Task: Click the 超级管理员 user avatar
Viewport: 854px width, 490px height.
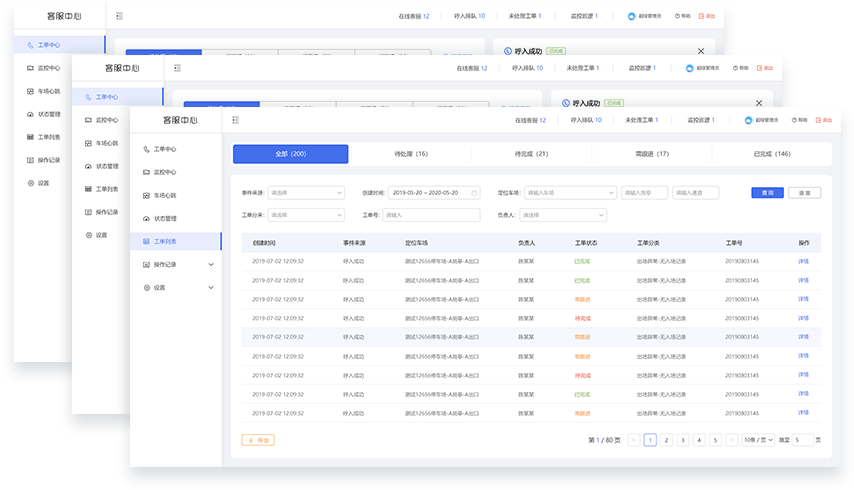Action: (x=748, y=120)
